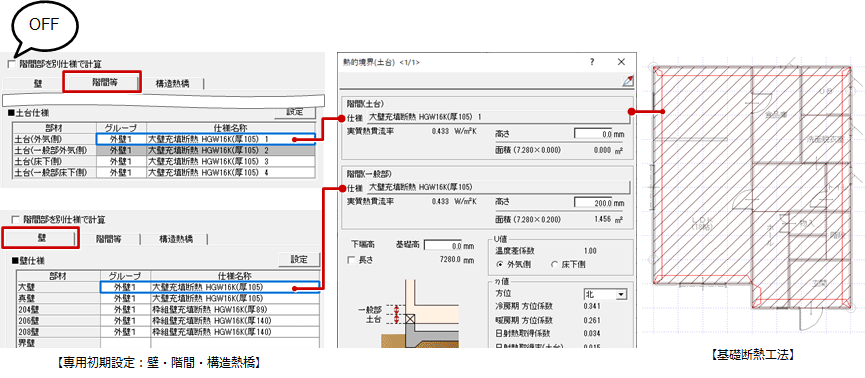Click 設定 button in 土台仕様 section
The height and width of the screenshot is (378, 865).
click(x=295, y=111)
